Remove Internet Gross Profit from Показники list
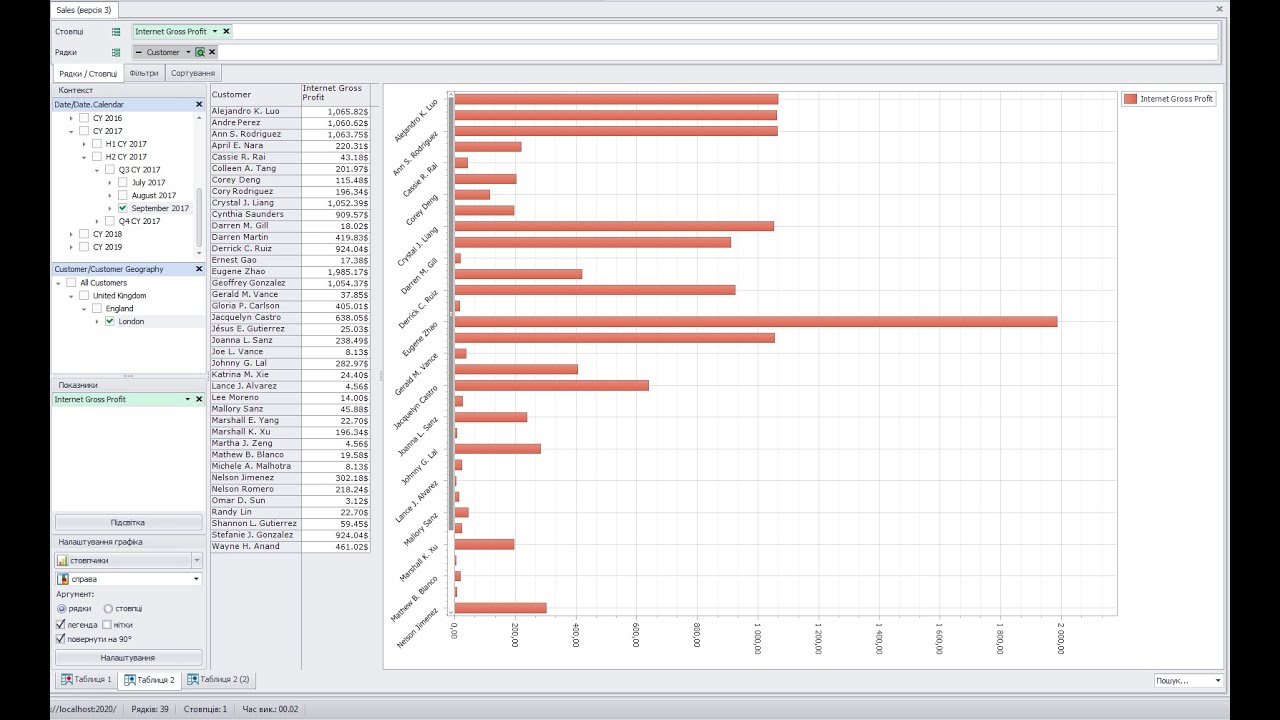 199,399
